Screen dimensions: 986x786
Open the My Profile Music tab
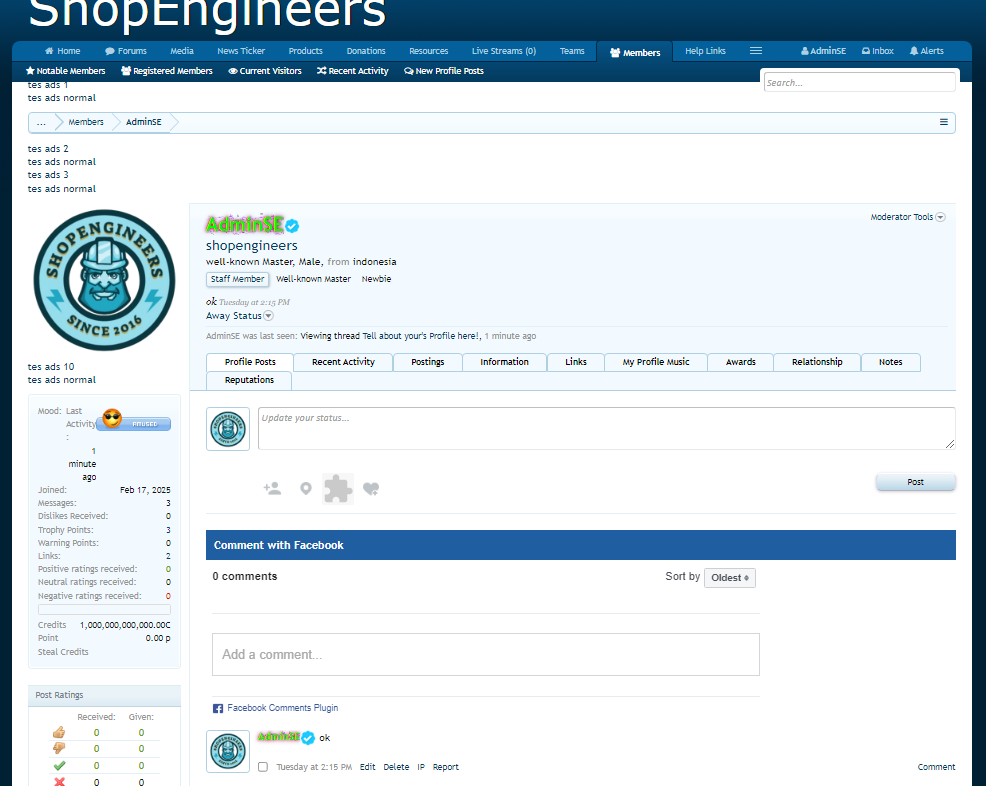[656, 362]
